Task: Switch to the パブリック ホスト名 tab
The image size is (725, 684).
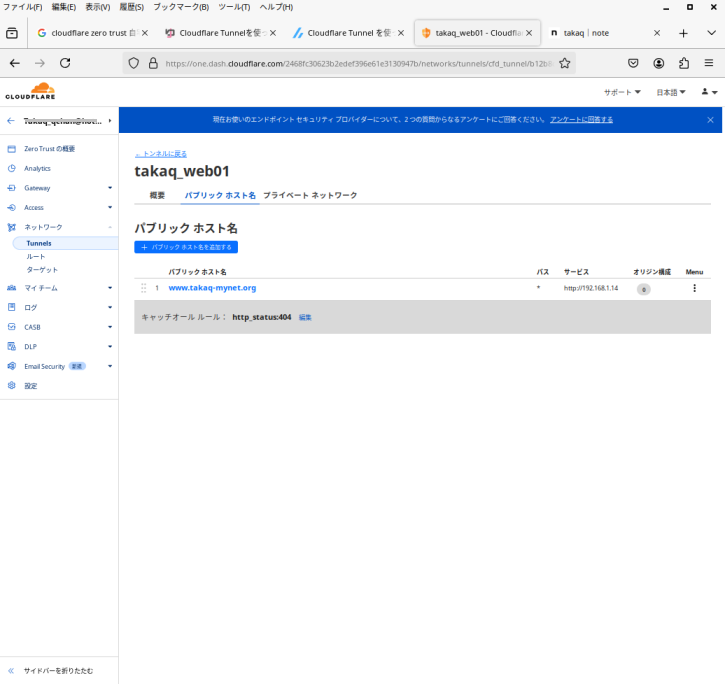Action: (220, 195)
